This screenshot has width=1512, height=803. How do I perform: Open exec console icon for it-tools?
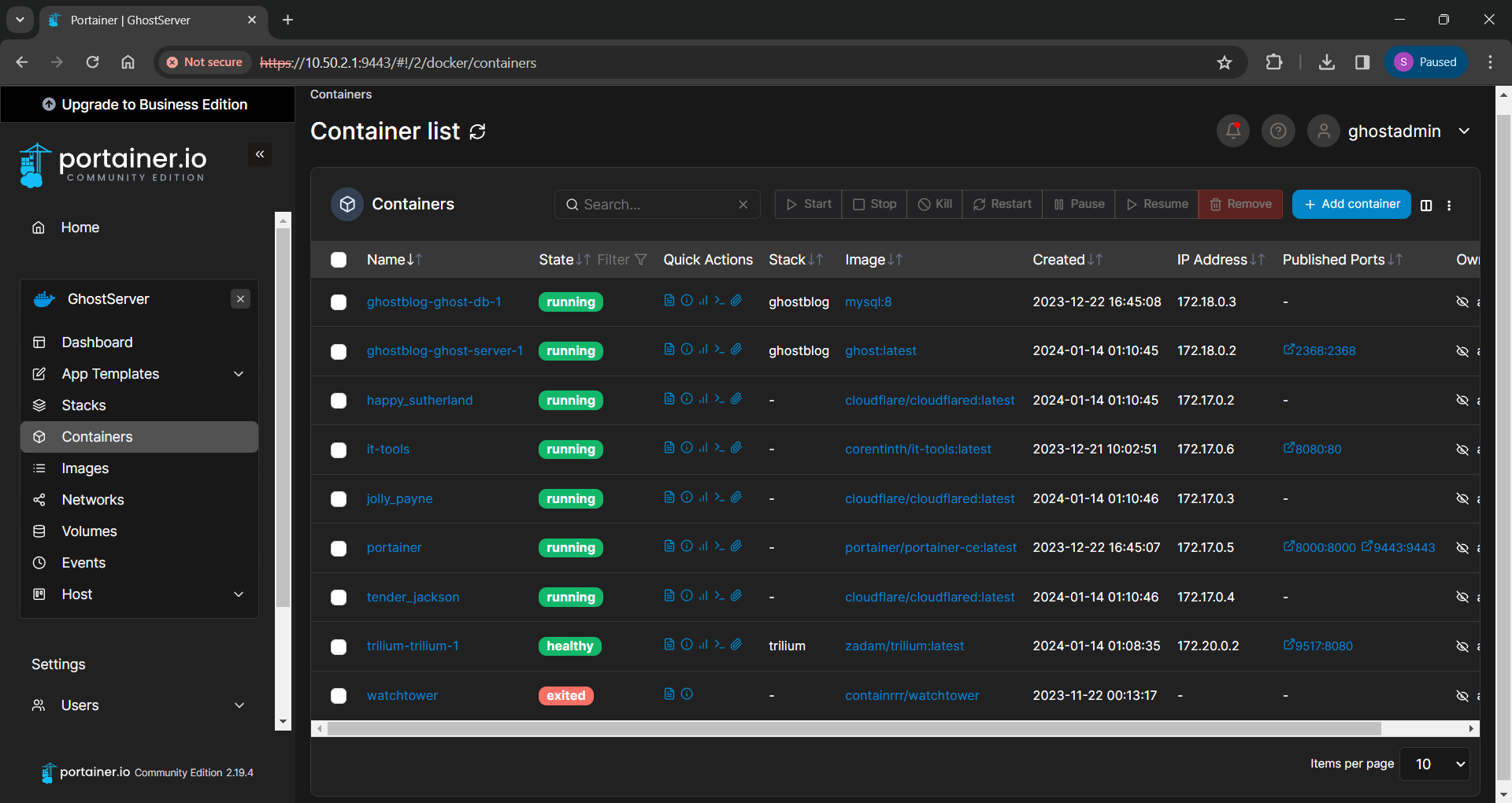click(720, 447)
